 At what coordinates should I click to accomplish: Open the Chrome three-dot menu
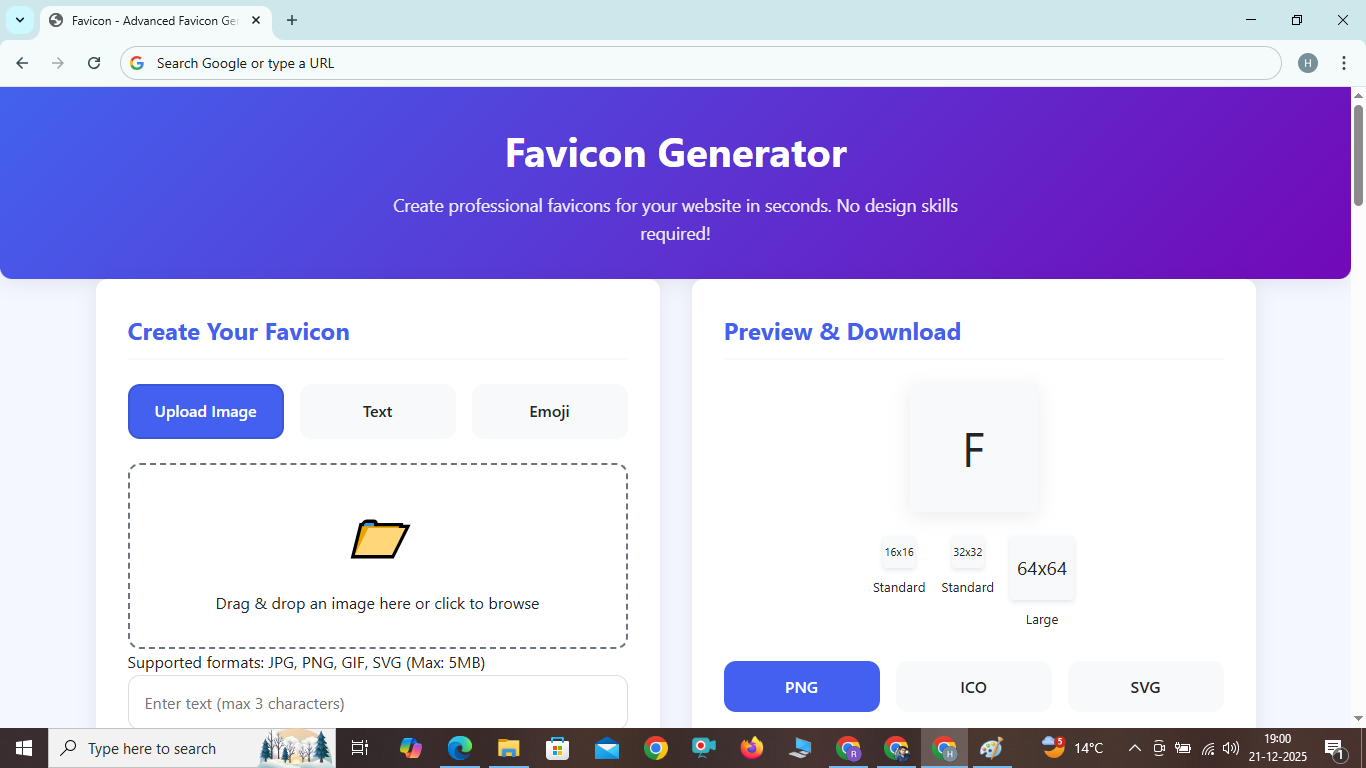(1345, 62)
